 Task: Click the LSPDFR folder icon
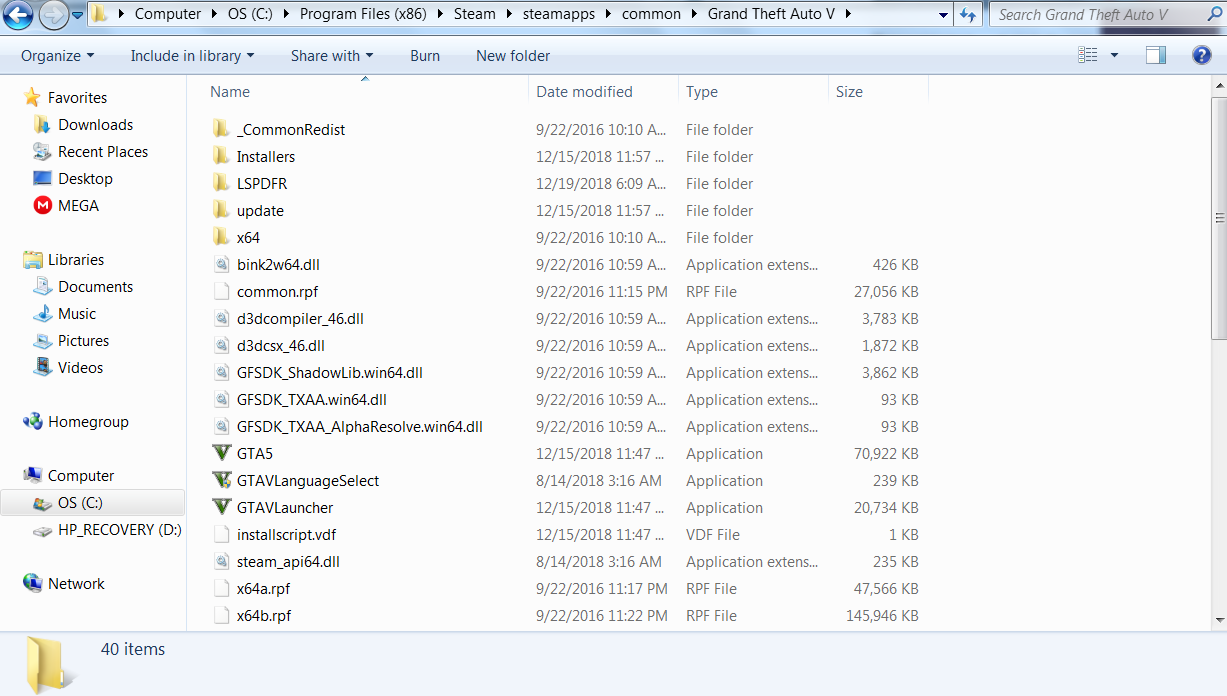222,183
